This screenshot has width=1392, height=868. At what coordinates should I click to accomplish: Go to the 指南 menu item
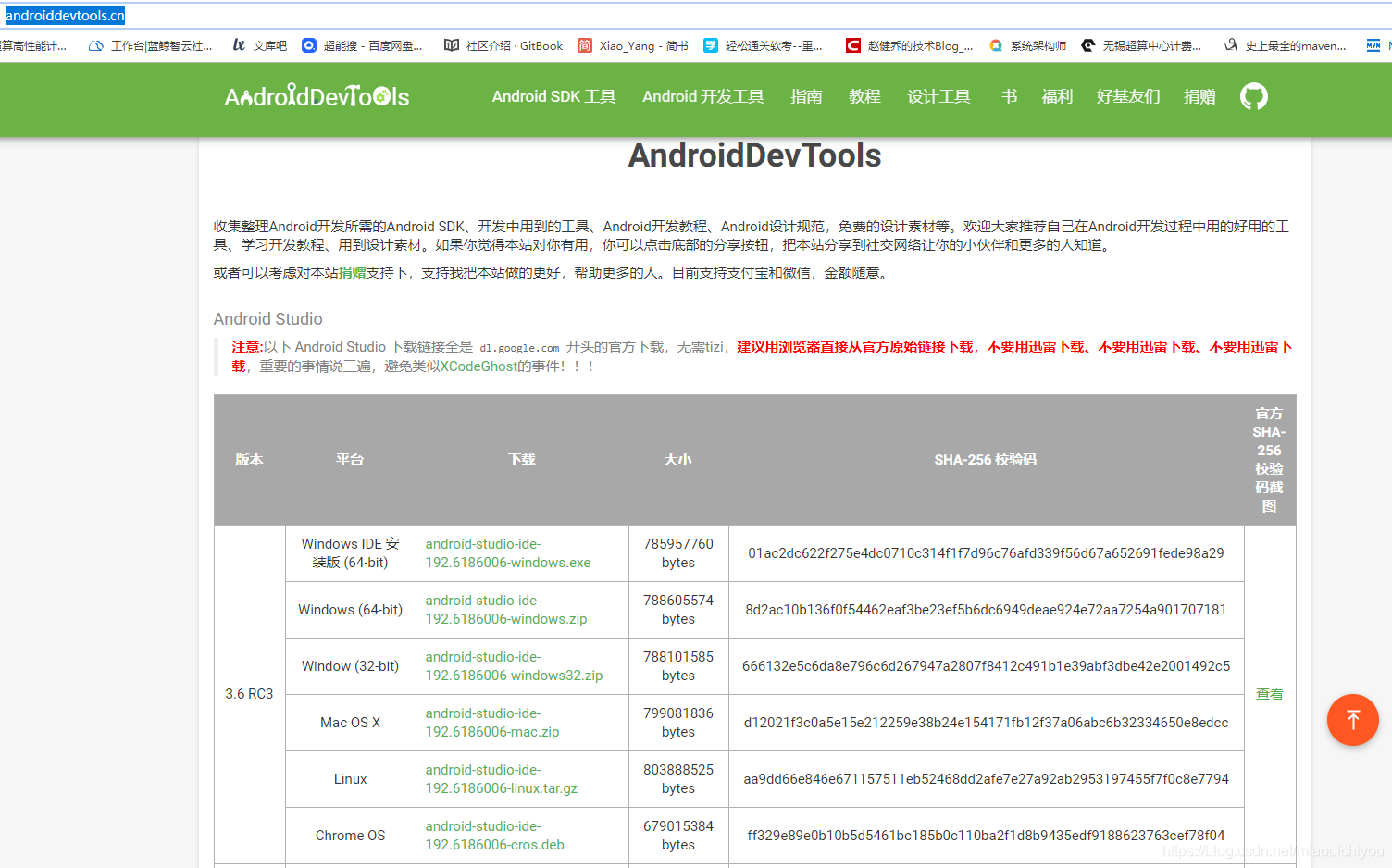point(806,96)
